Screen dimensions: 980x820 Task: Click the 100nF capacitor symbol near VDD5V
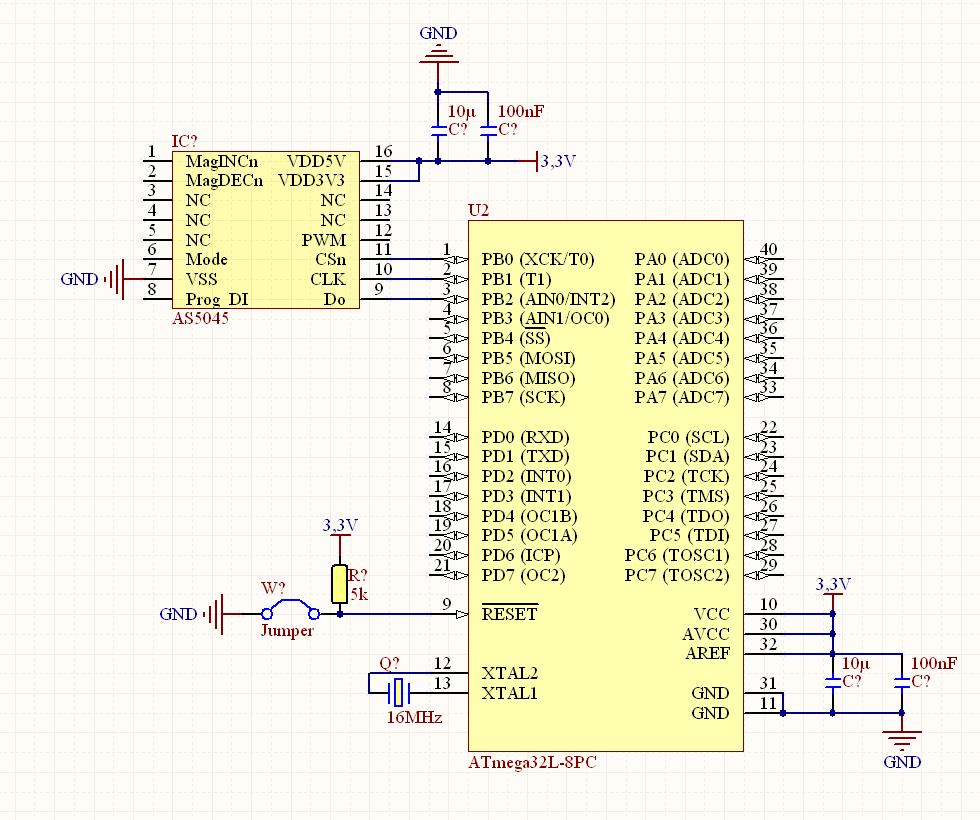tap(488, 130)
